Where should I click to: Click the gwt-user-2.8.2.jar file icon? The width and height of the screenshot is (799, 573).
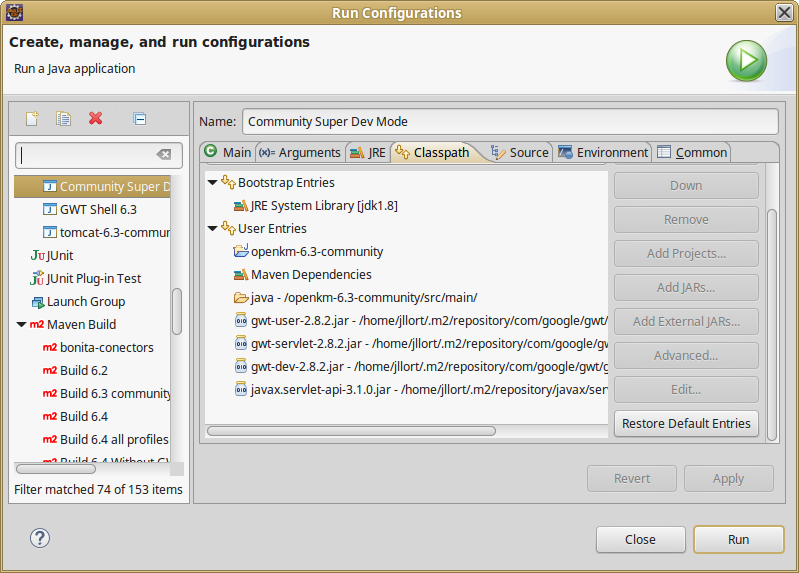pos(241,320)
